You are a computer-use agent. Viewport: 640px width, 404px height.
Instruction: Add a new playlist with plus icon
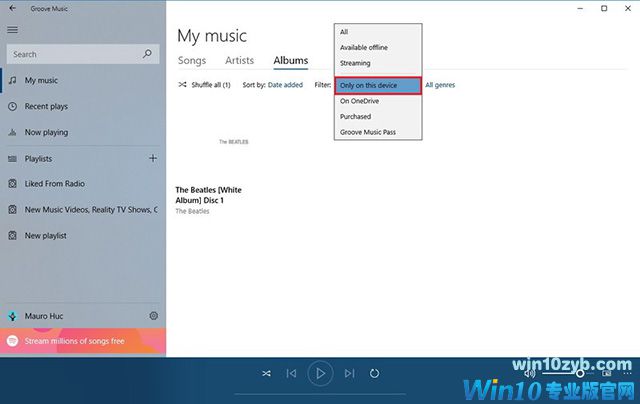click(x=153, y=158)
